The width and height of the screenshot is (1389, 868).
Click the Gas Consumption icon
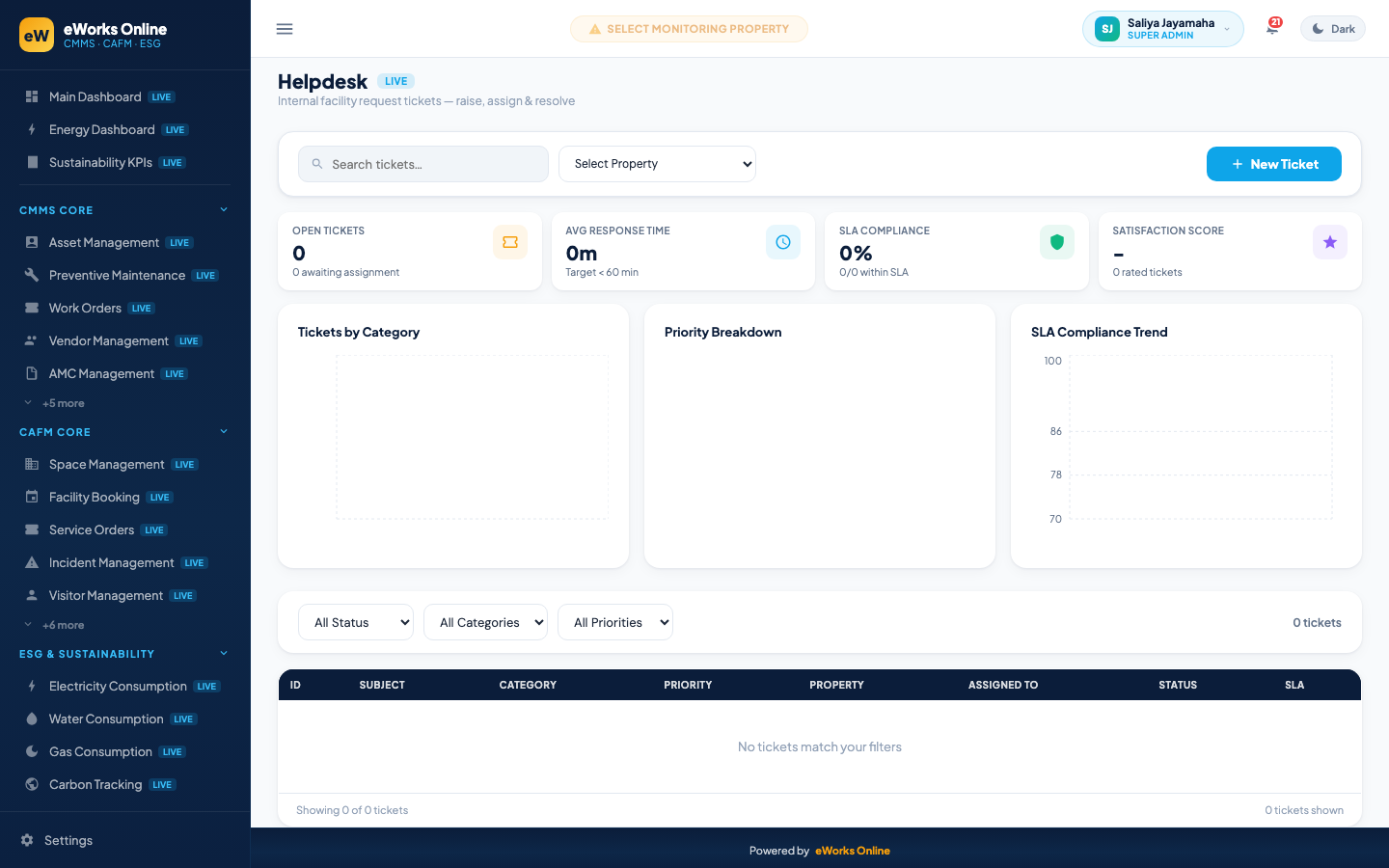[32, 751]
